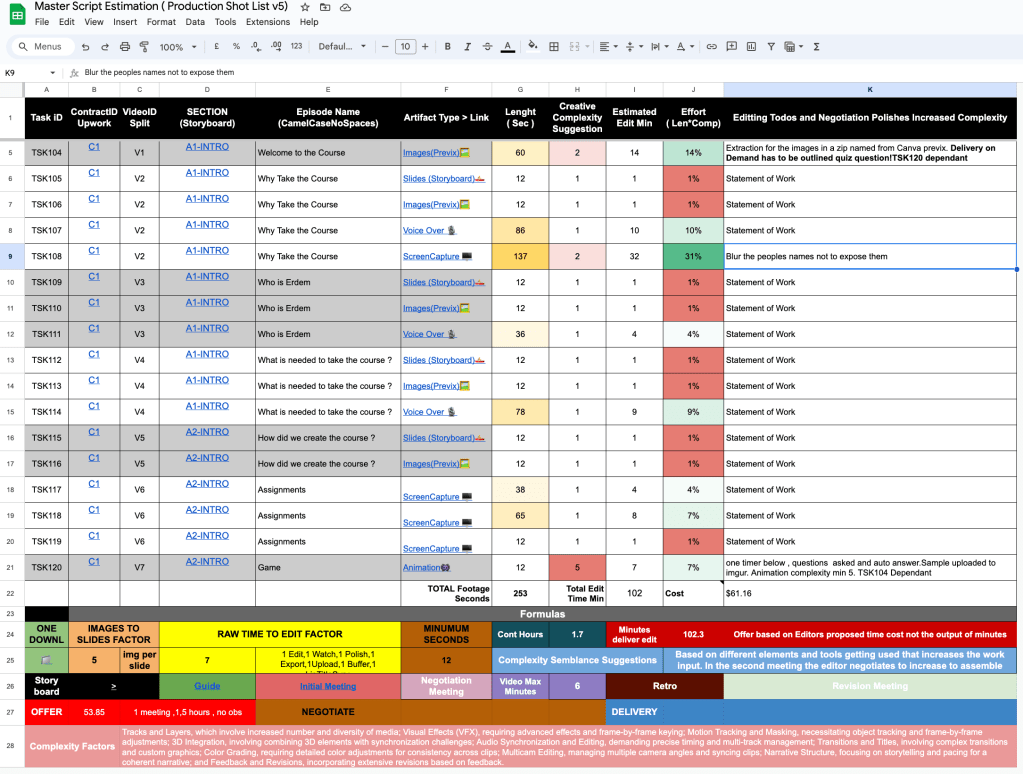Open the text color picker
Screen dimensions: 1023x774
(508, 47)
